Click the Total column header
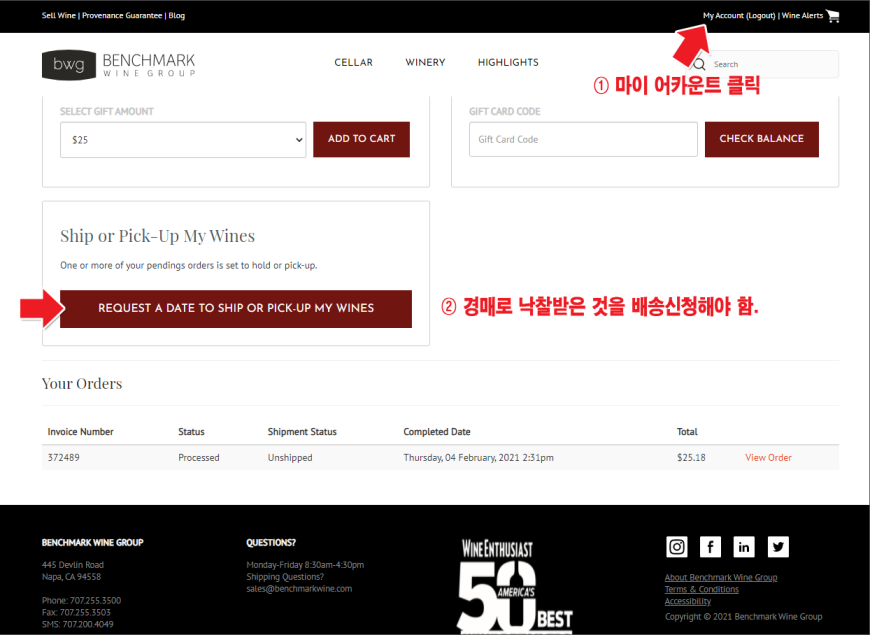 tap(687, 432)
